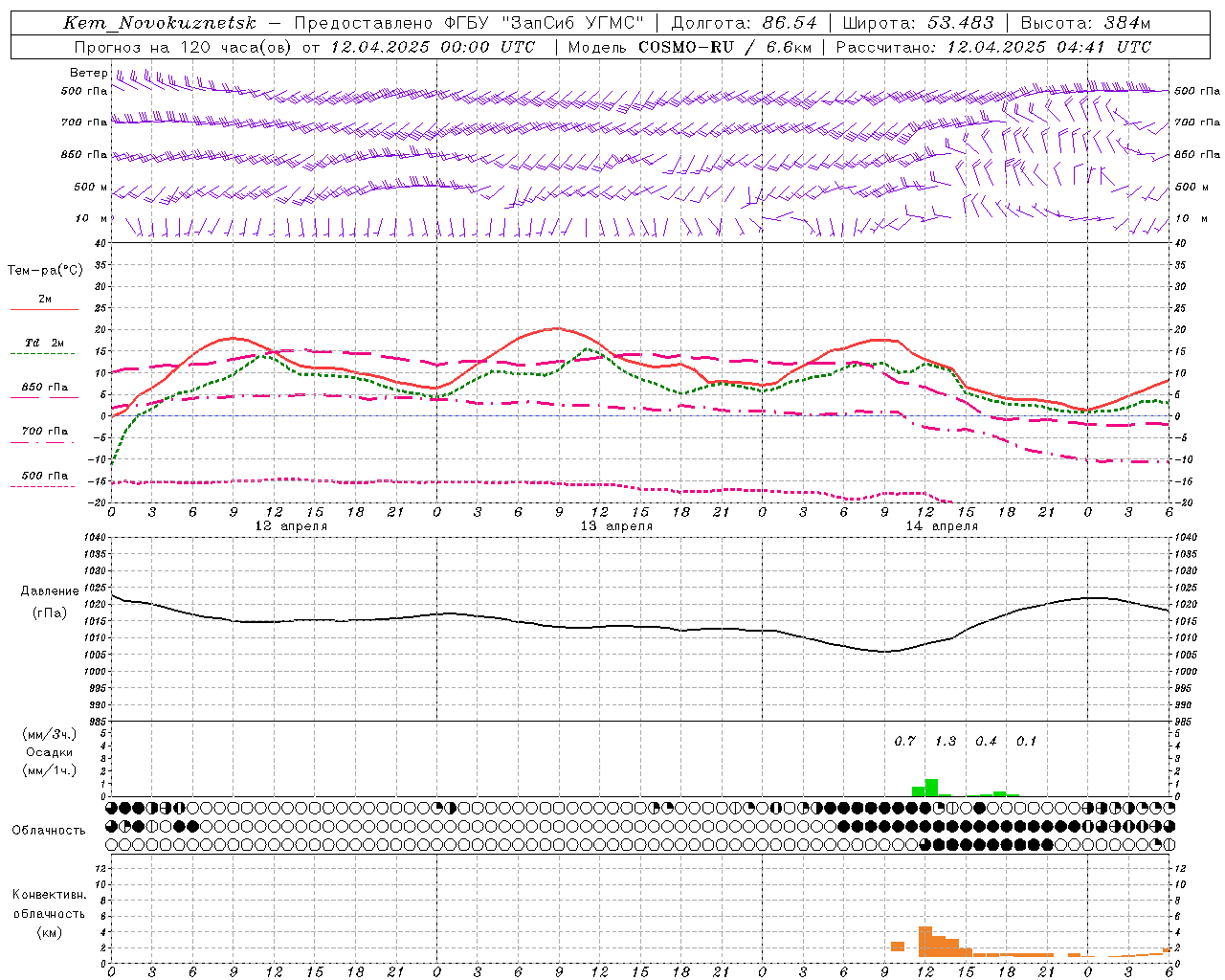Click the Осадки panel label

pos(50,752)
